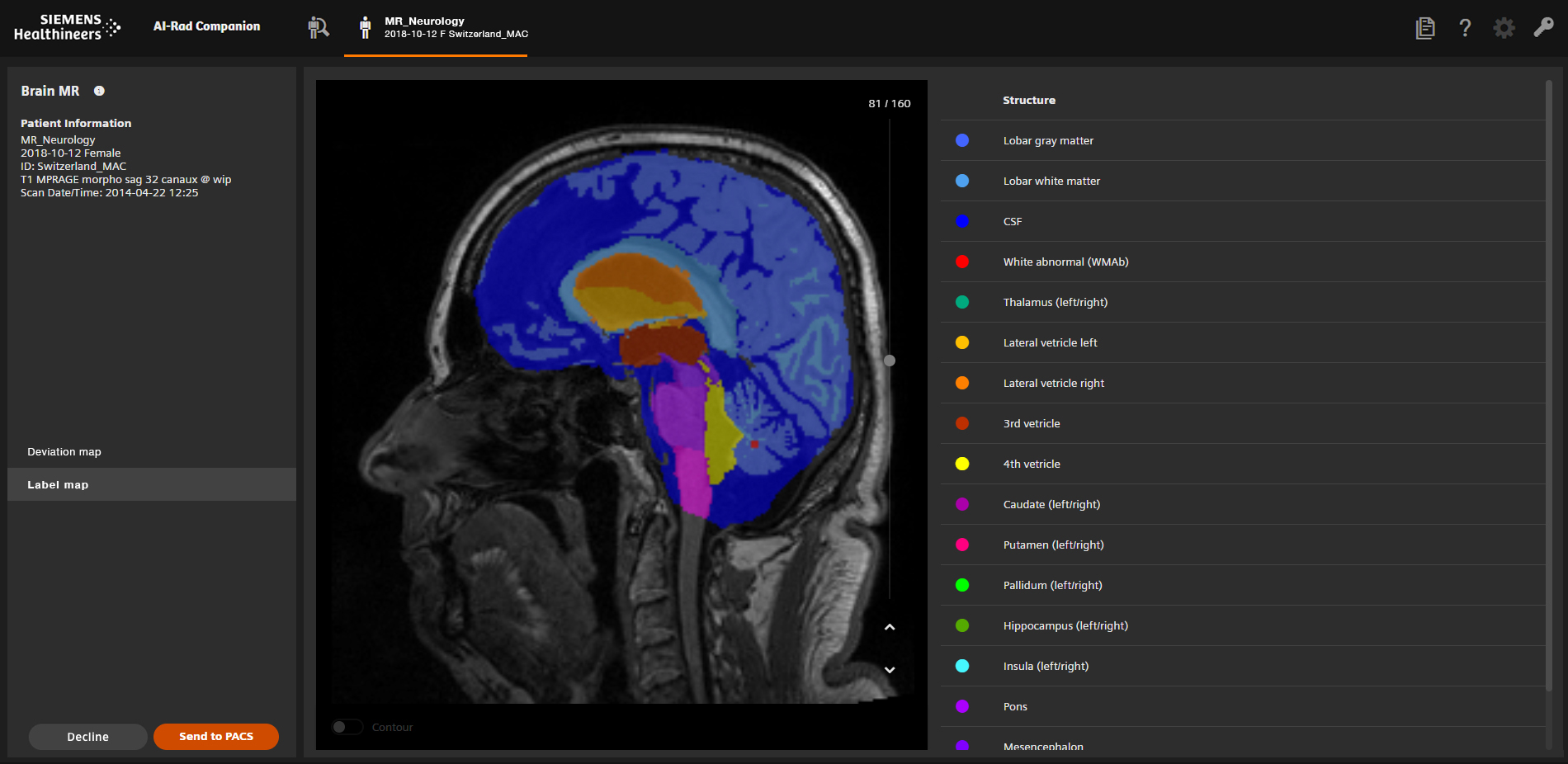Open the report document icon

(x=1425, y=28)
